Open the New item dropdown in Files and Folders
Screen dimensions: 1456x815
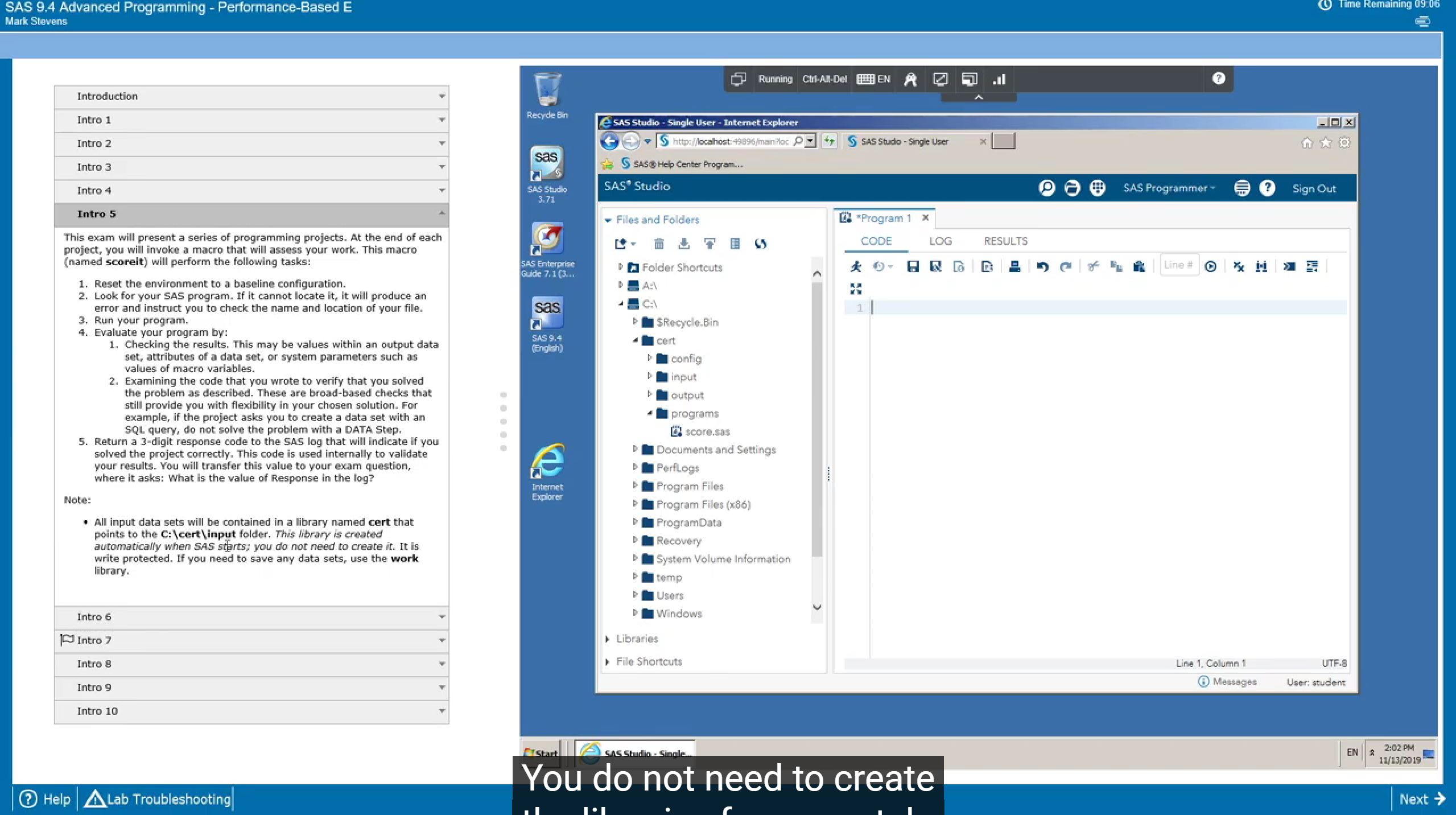tap(625, 244)
